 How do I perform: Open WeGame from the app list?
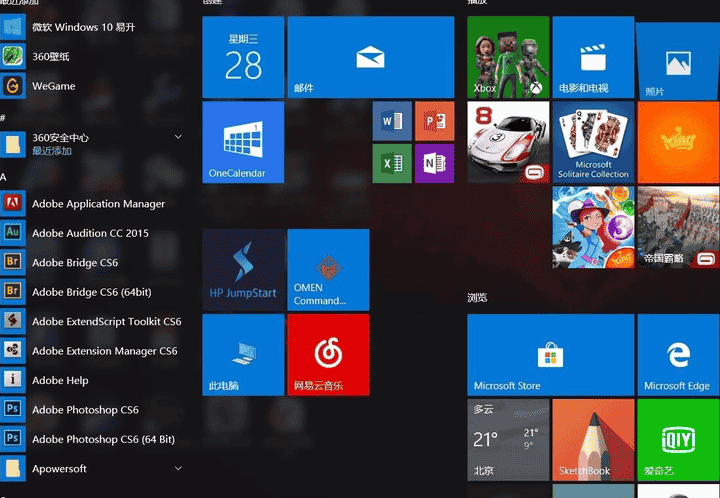[53, 86]
